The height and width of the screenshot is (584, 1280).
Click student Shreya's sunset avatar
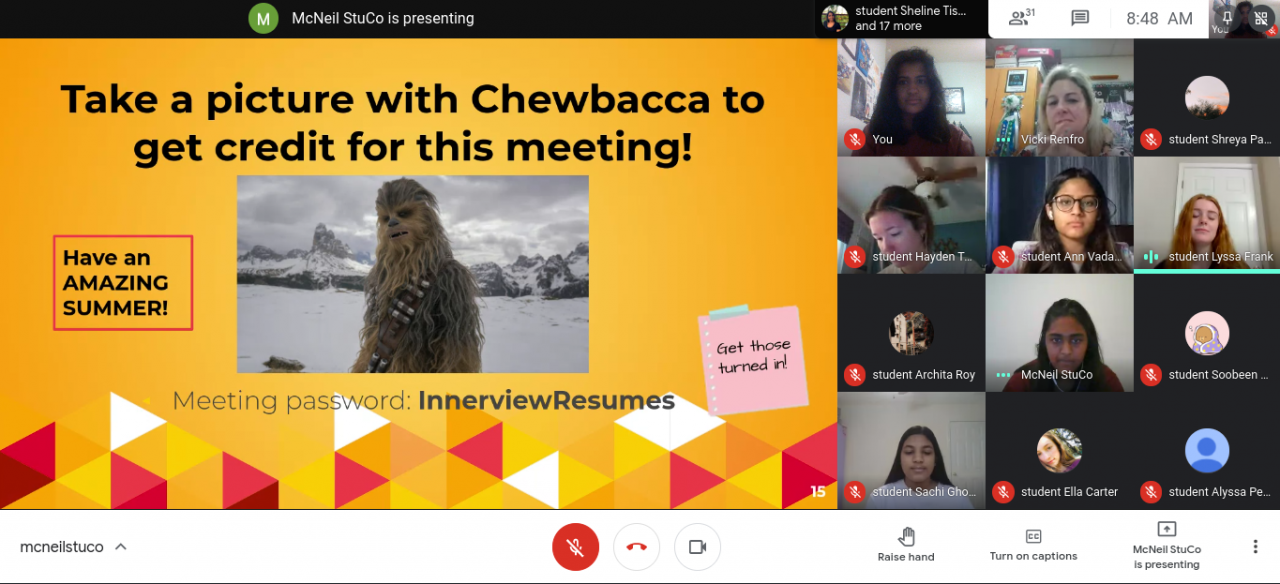1207,98
